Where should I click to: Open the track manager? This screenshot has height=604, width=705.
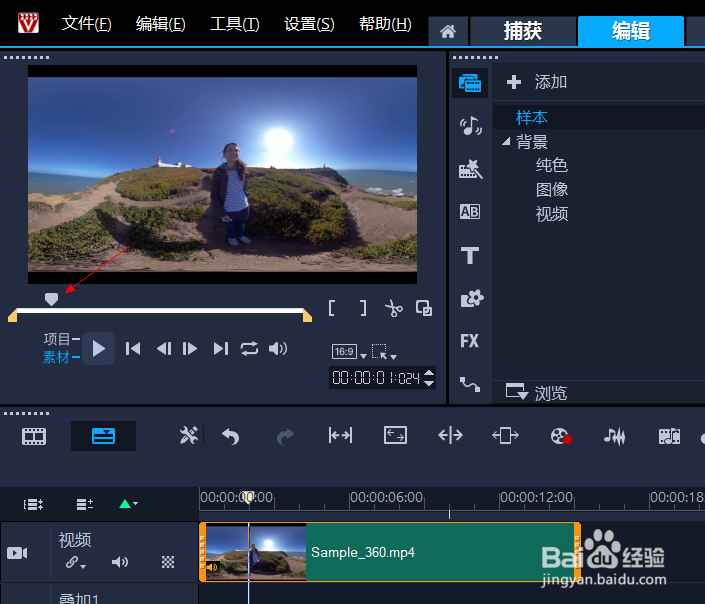pyautogui.click(x=85, y=504)
